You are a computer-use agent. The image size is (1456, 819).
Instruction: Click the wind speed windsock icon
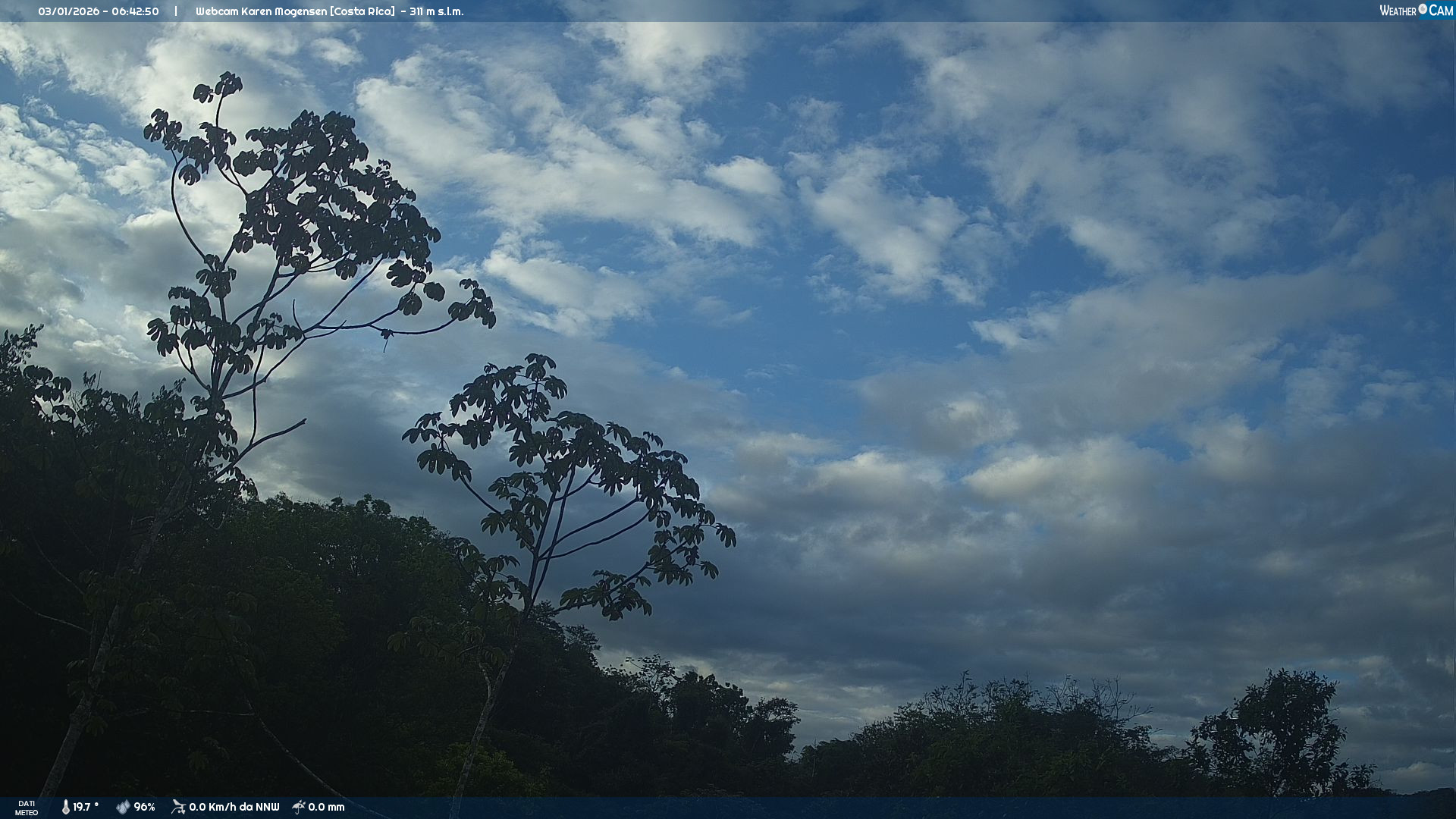[x=178, y=807]
